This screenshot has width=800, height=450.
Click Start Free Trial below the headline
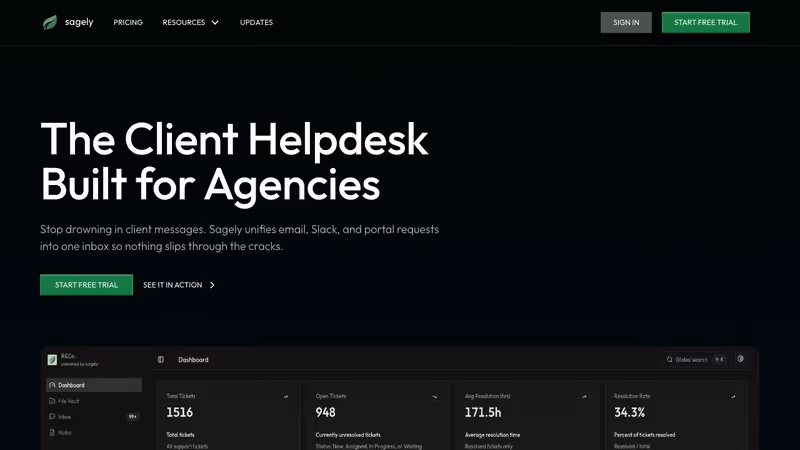[x=86, y=285]
